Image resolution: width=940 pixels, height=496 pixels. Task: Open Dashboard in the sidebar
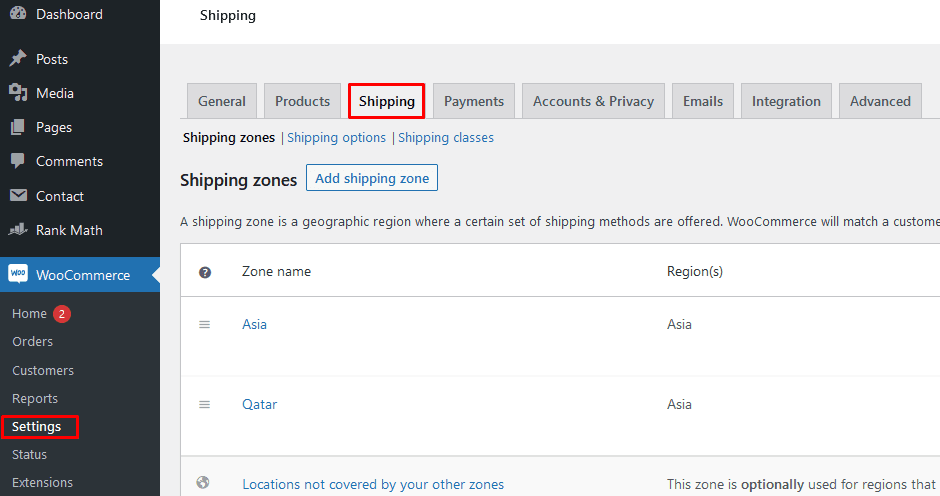point(69,14)
